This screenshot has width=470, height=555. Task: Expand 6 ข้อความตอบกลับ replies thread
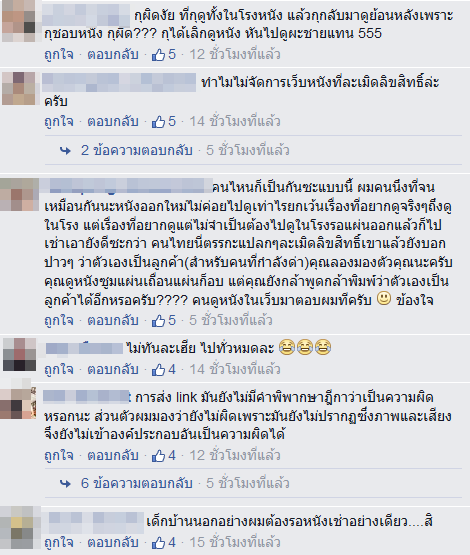pyautogui.click(x=137, y=483)
